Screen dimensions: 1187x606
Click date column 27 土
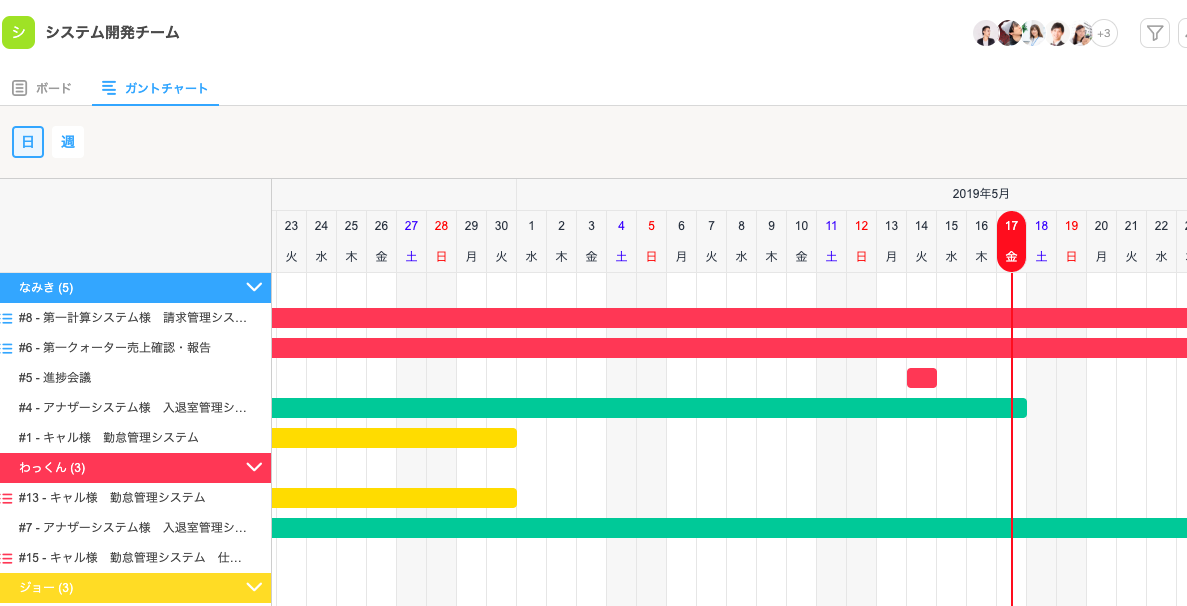pos(411,241)
